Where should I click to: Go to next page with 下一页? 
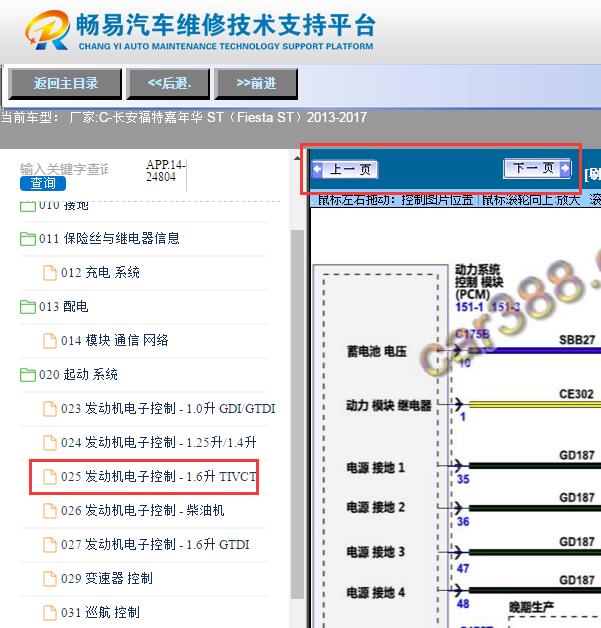point(537,168)
